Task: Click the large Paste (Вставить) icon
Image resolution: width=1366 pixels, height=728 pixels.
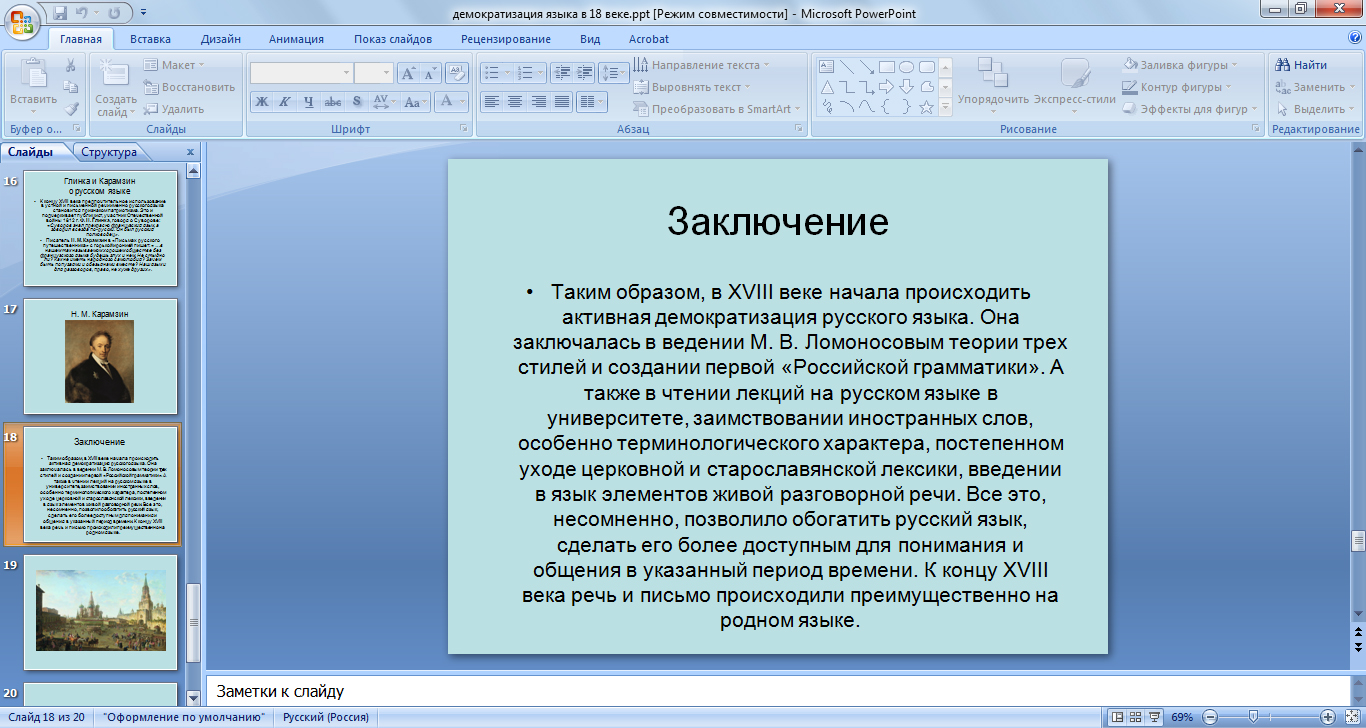Action: point(33,75)
